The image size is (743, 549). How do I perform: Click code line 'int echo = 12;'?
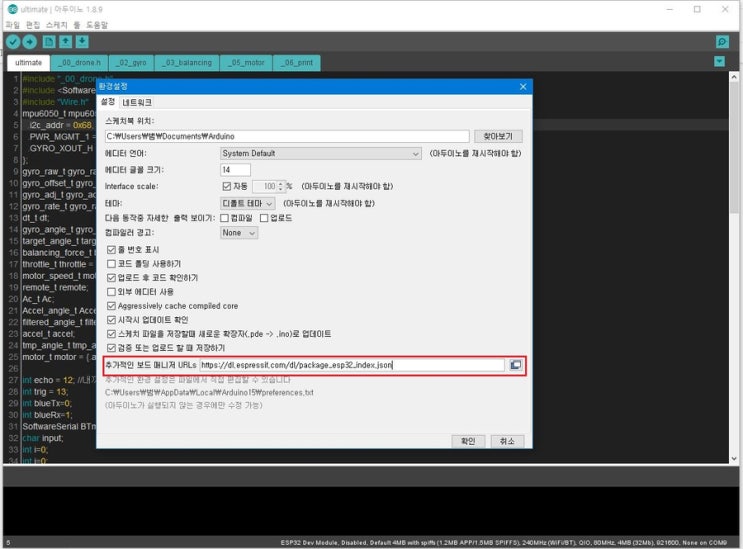(47, 380)
